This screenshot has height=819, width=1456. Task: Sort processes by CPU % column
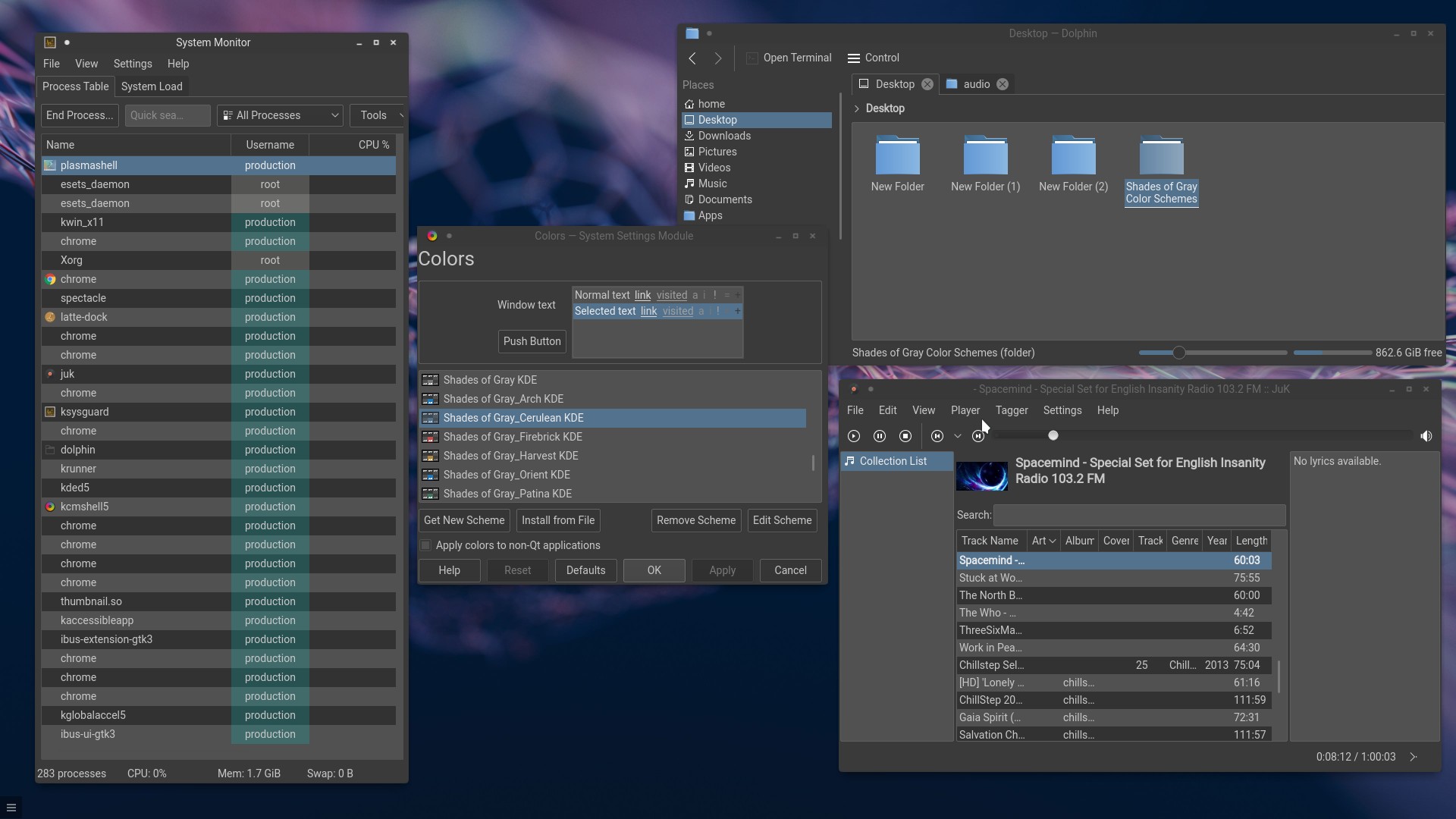(353, 145)
